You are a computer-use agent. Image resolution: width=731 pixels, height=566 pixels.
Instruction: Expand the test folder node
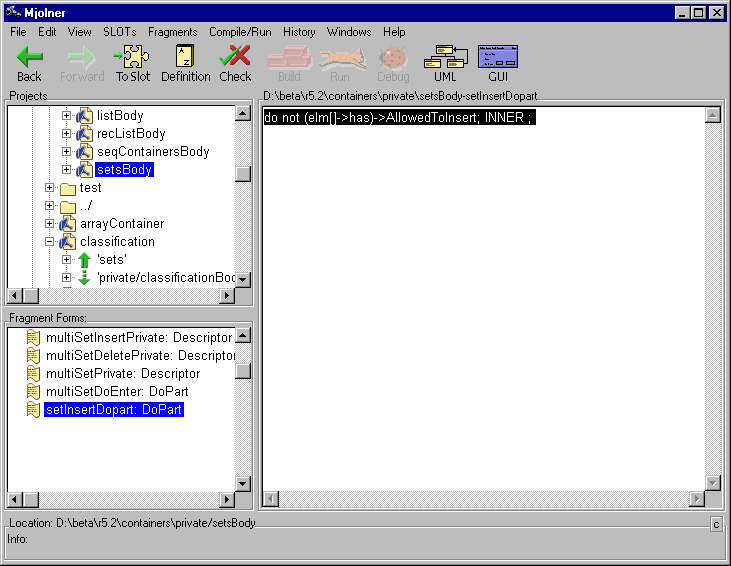[49, 188]
